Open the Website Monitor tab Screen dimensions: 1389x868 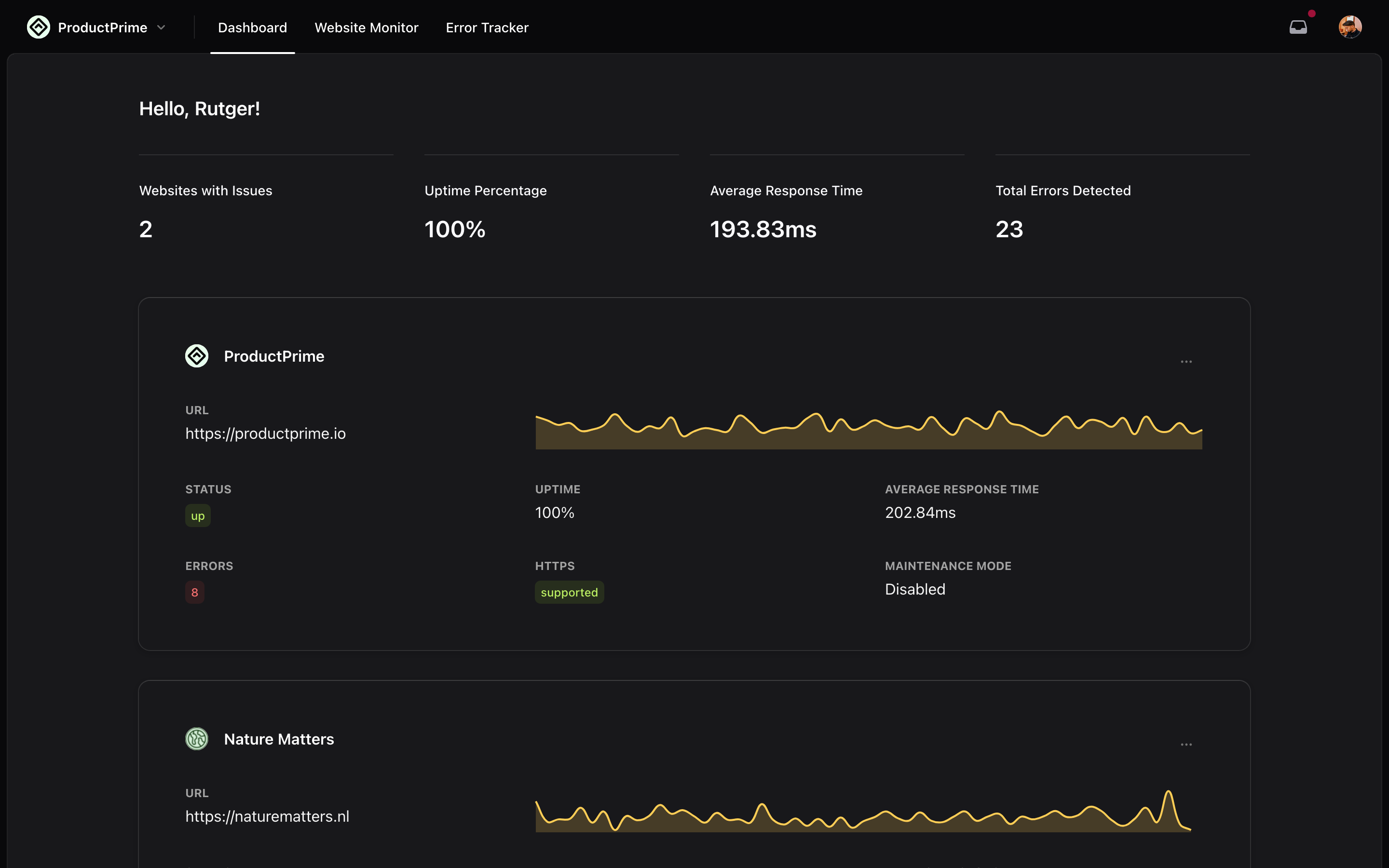[x=366, y=27]
